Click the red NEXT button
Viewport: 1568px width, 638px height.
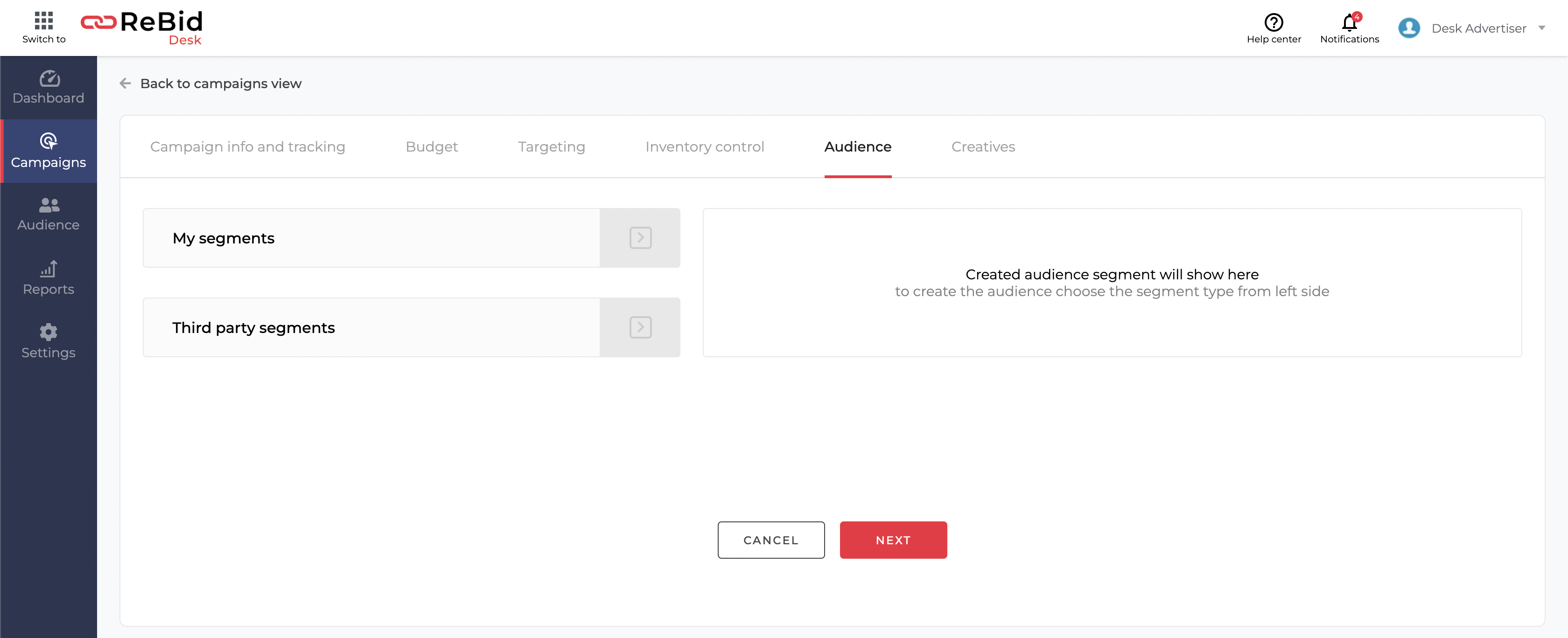tap(893, 540)
